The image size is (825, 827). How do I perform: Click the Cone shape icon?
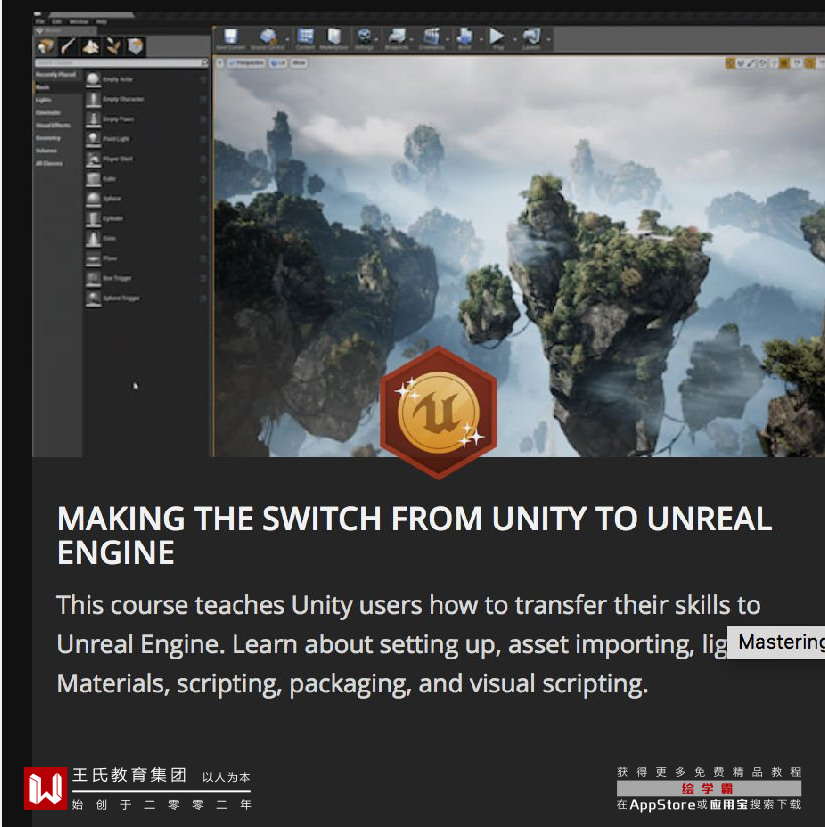(x=93, y=238)
